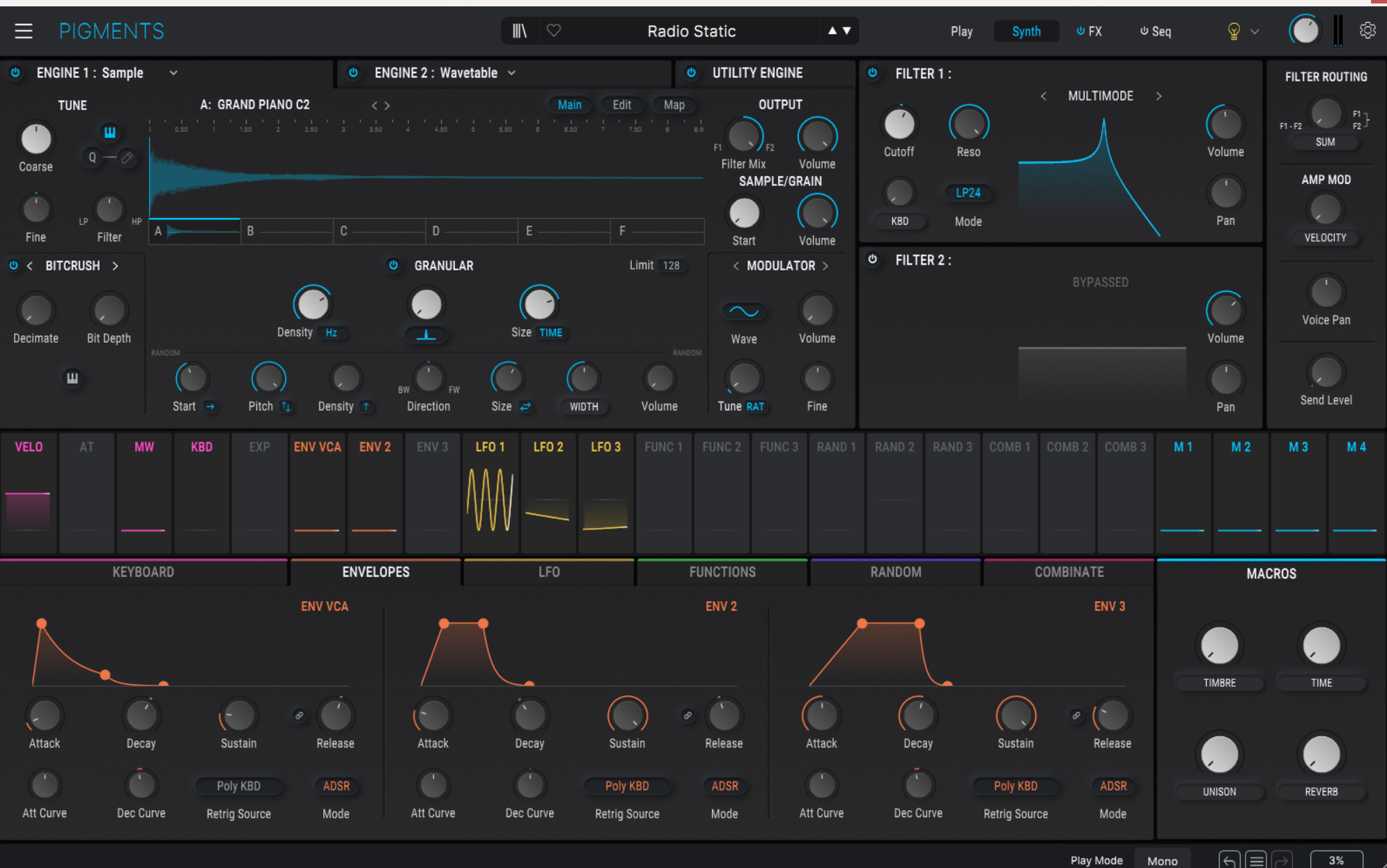Image resolution: width=1387 pixels, height=868 pixels.
Task: Click the Pitch randomization arrows icon
Action: coord(286,407)
